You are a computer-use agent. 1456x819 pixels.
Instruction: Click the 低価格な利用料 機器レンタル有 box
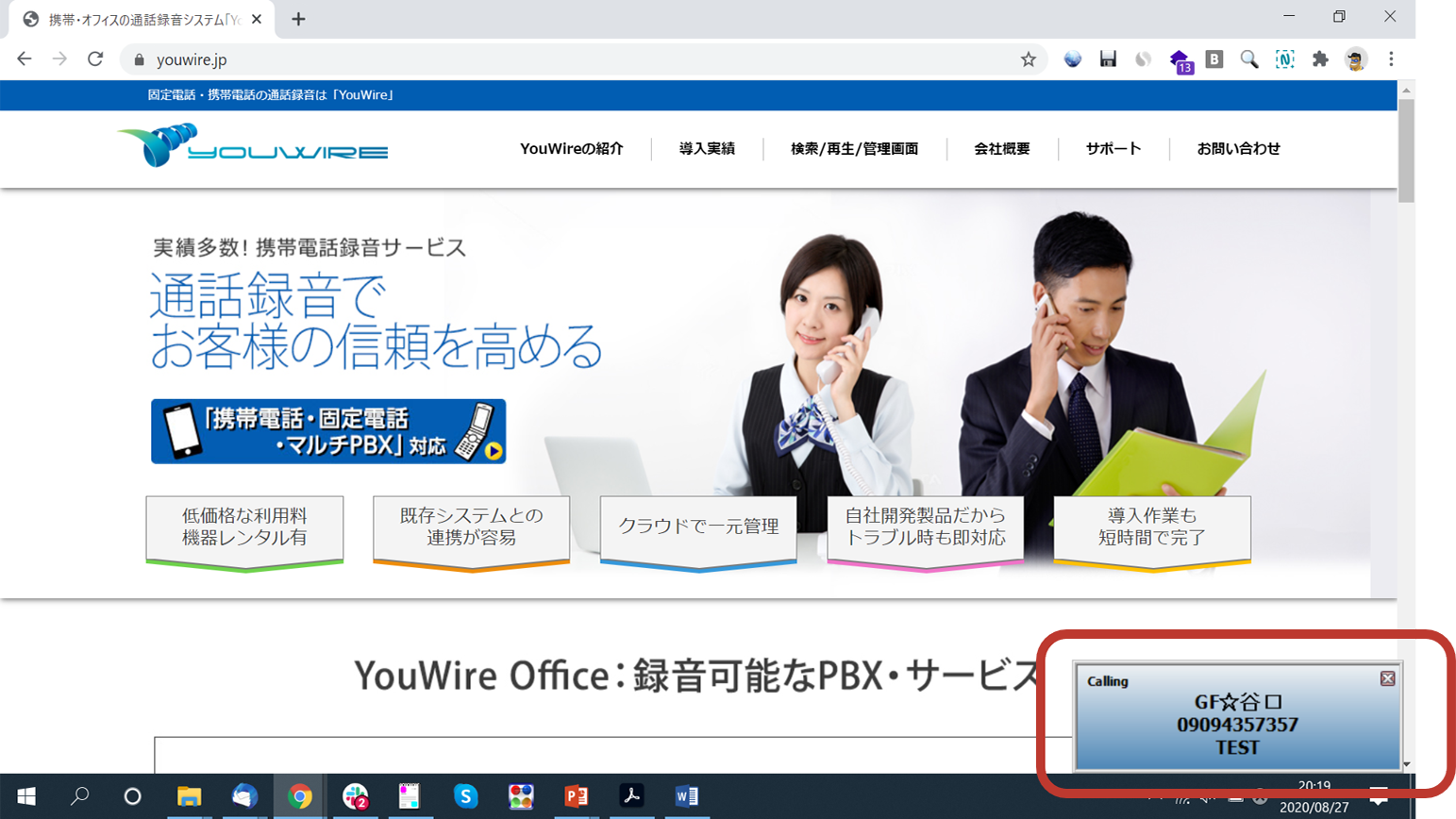click(244, 532)
